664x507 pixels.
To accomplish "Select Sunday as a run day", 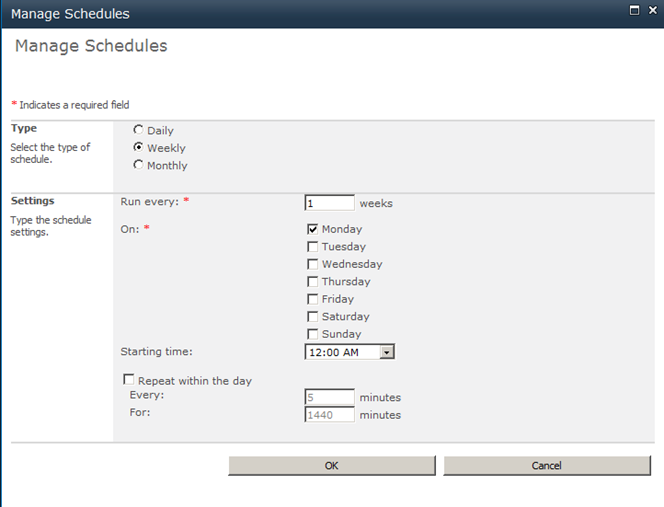I will pyautogui.click(x=313, y=334).
